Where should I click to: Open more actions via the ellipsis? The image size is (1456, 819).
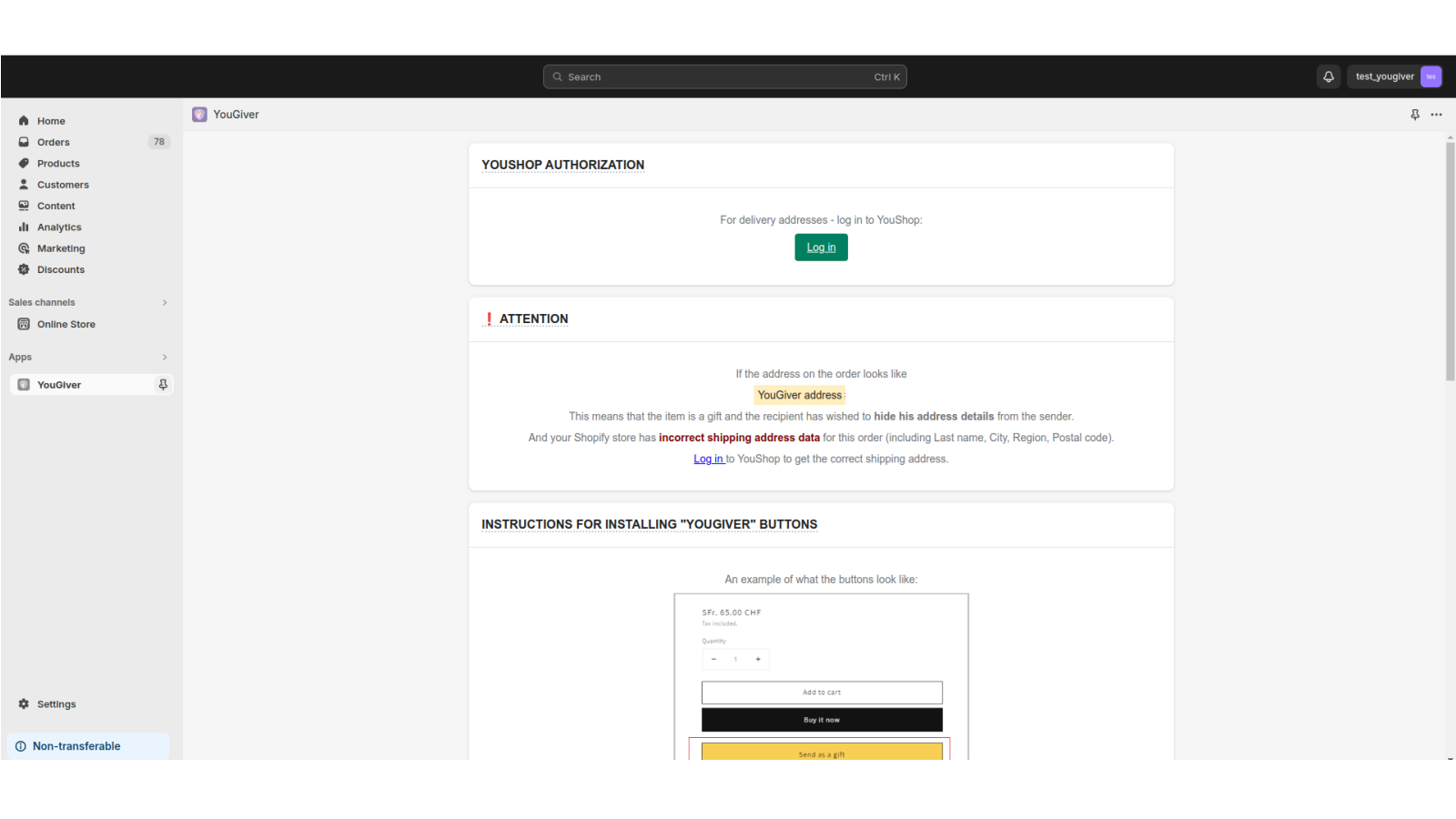tap(1437, 115)
